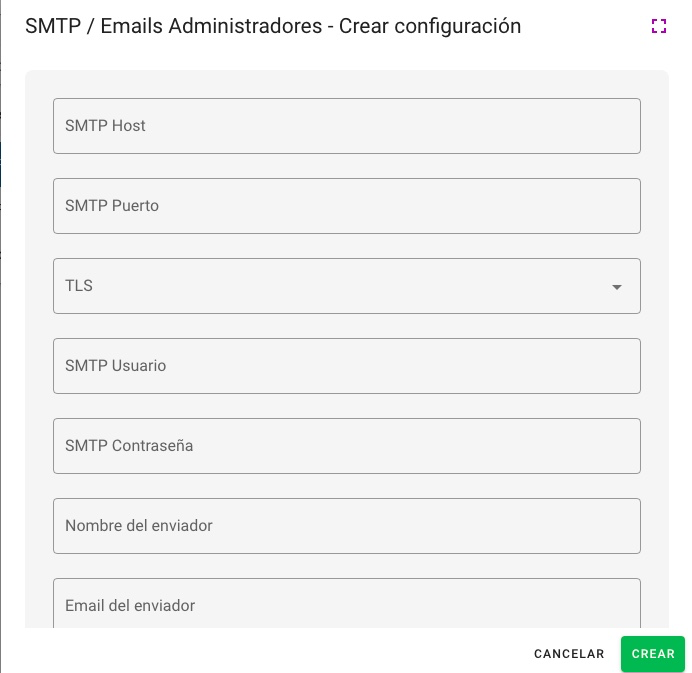Focus the SMTP Contraseña field
This screenshot has height=673, width=692.
pyautogui.click(x=346, y=446)
